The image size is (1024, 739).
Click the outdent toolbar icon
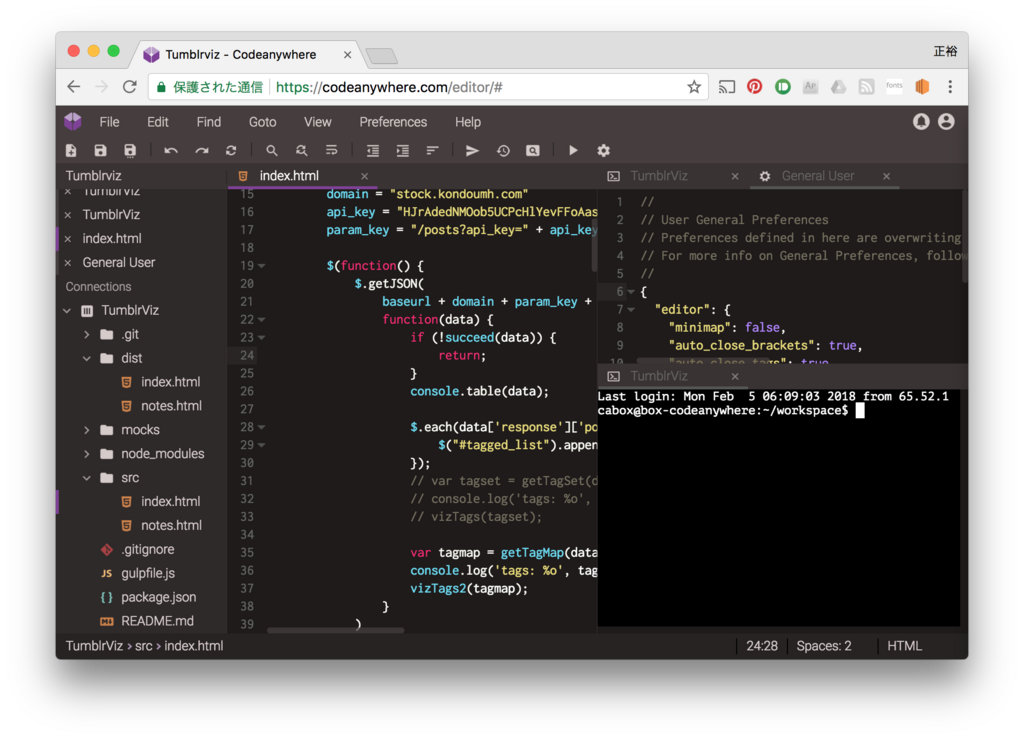click(x=373, y=151)
